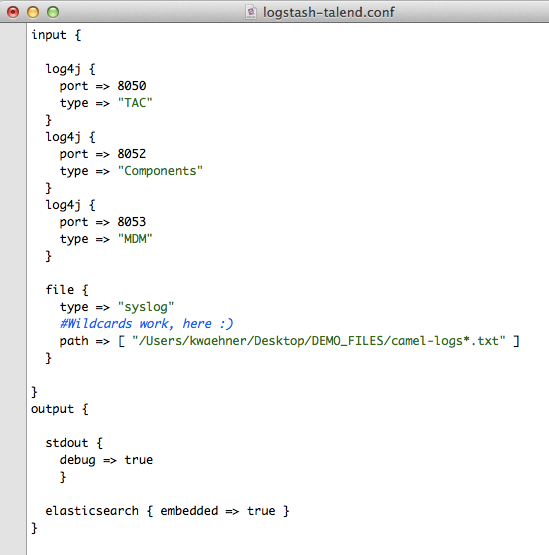Click the logstash-talend.conf window title text

click(328, 12)
